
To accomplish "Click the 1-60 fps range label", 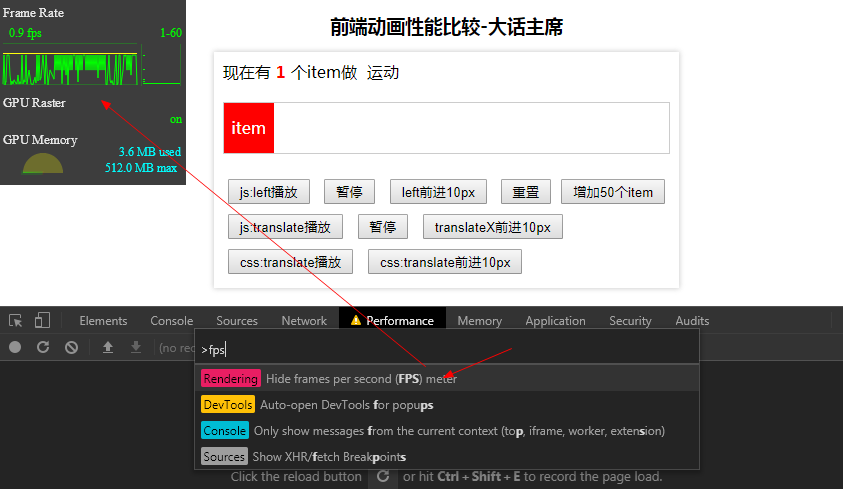I will [171, 33].
